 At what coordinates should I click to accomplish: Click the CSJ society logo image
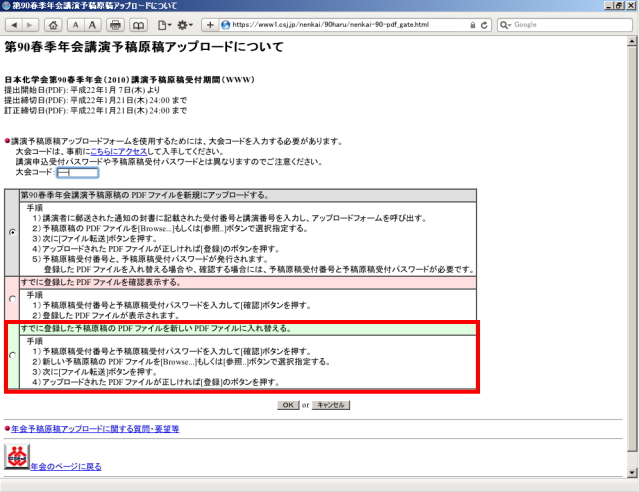[17, 456]
